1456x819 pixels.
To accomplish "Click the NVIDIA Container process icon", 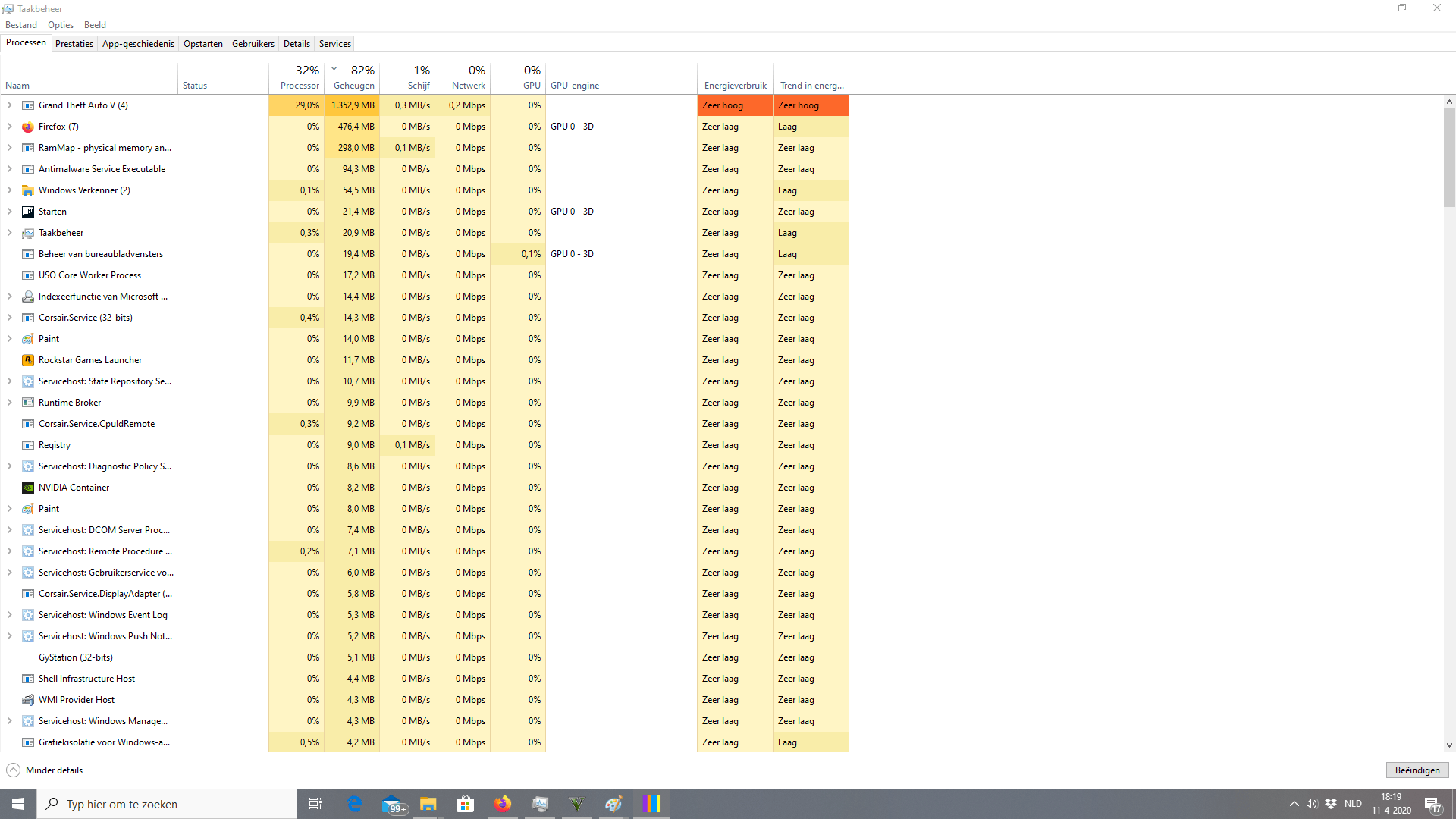I will (28, 488).
